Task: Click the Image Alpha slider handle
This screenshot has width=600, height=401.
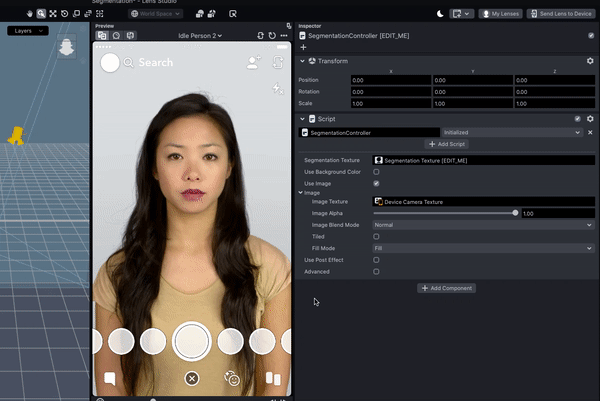Action: click(515, 213)
